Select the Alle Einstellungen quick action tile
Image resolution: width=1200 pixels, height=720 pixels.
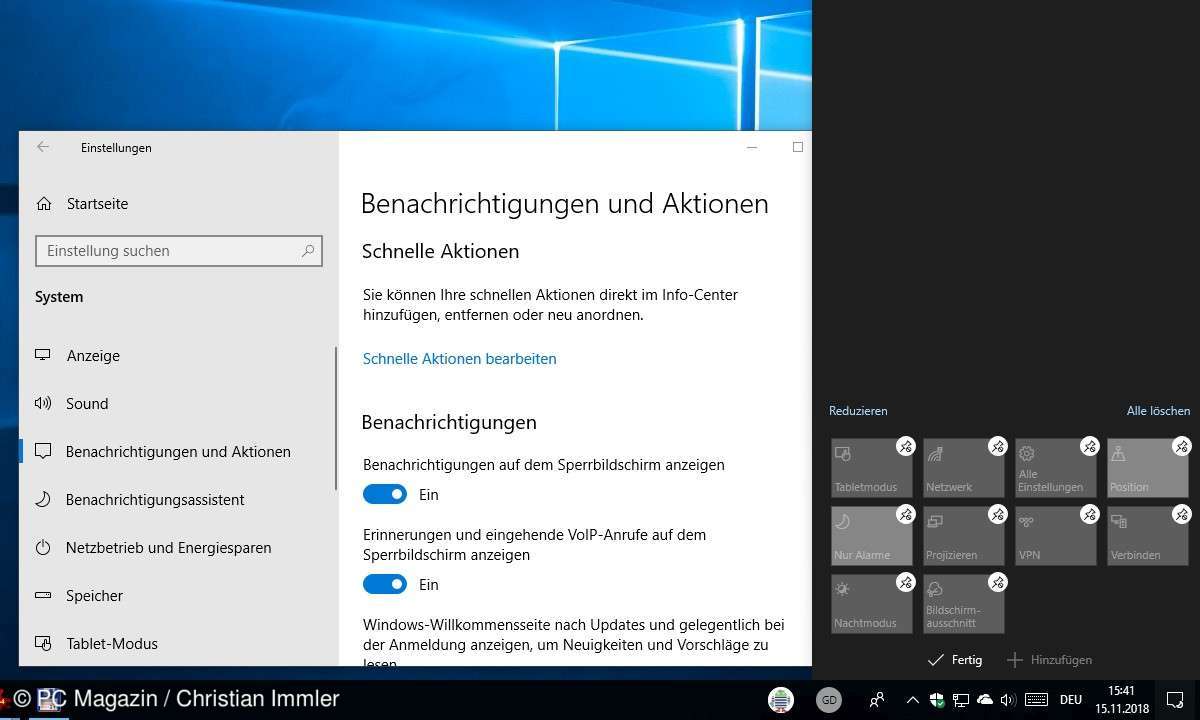[x=1056, y=468]
